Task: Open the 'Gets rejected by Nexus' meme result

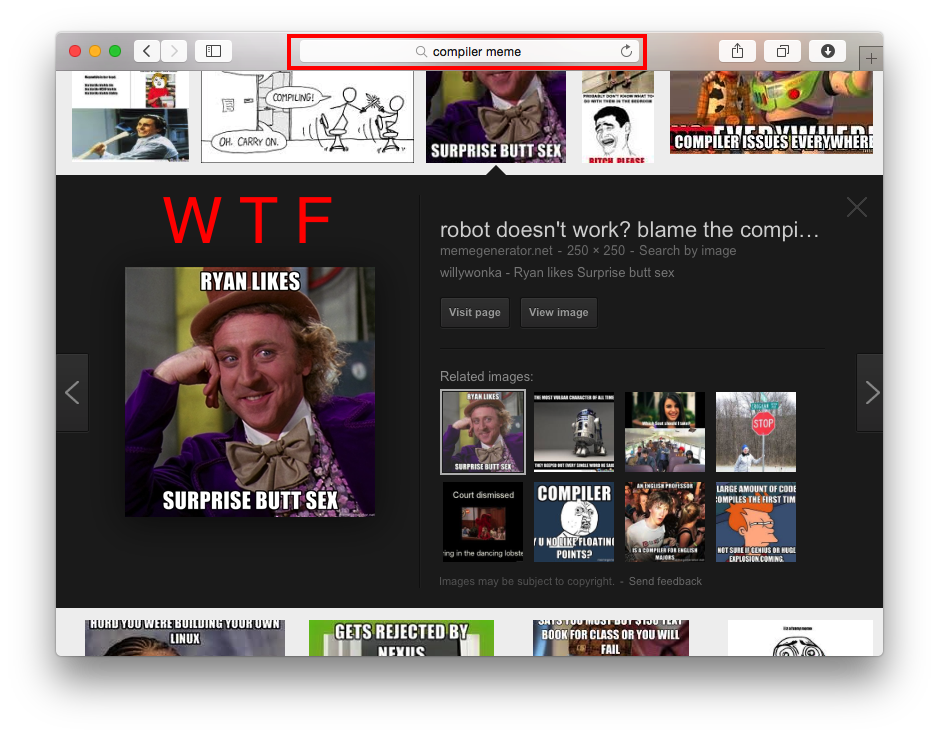Action: click(401, 638)
